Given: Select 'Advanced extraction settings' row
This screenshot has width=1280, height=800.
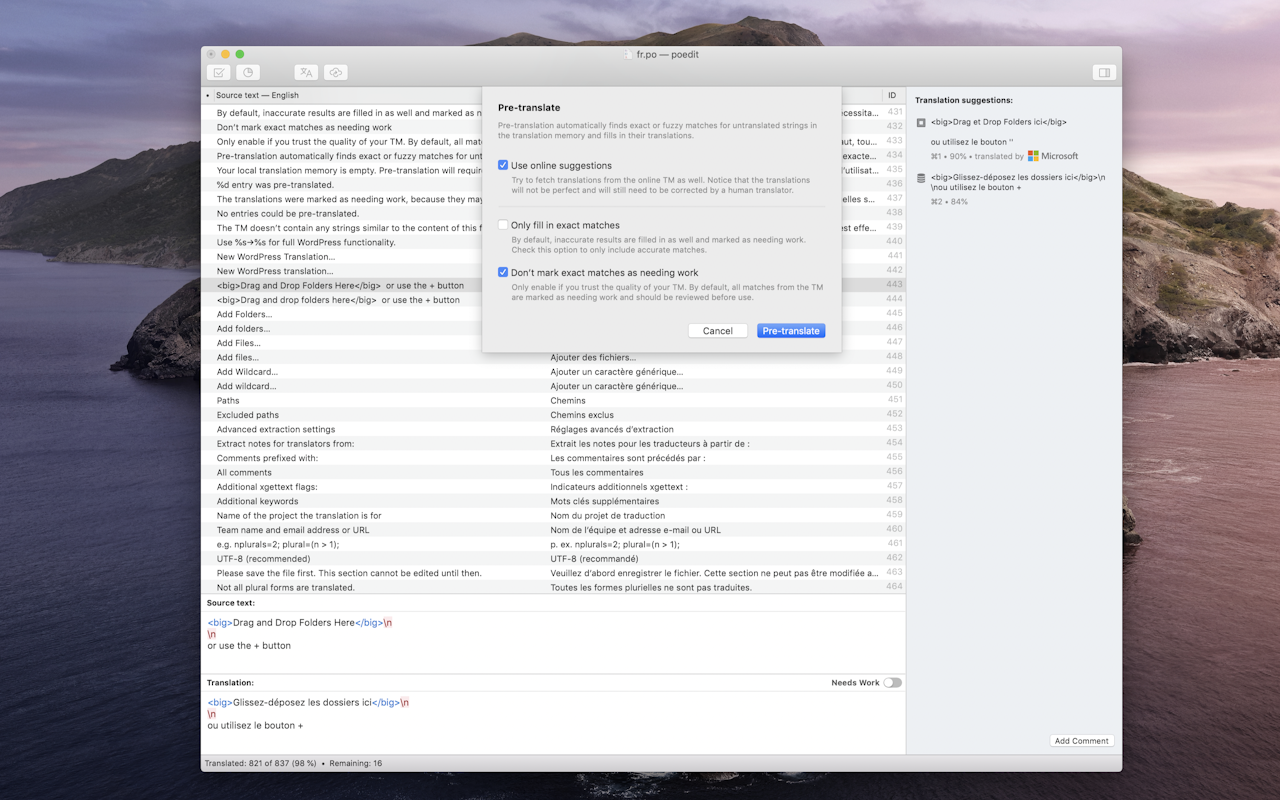Looking at the screenshot, I should pos(553,429).
